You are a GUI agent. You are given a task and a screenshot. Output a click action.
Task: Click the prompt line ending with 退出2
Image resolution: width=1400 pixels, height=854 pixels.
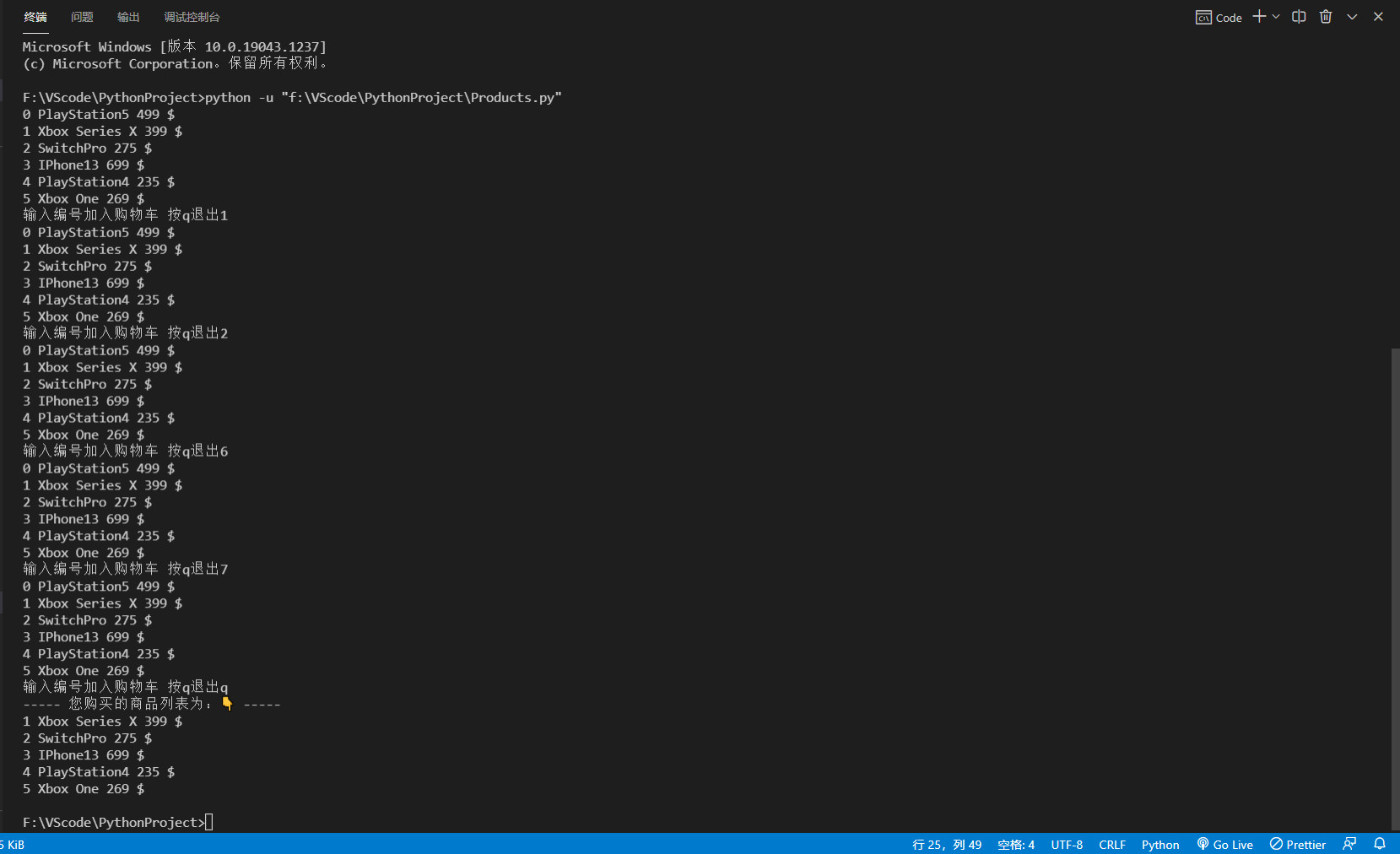pyautogui.click(x=125, y=333)
